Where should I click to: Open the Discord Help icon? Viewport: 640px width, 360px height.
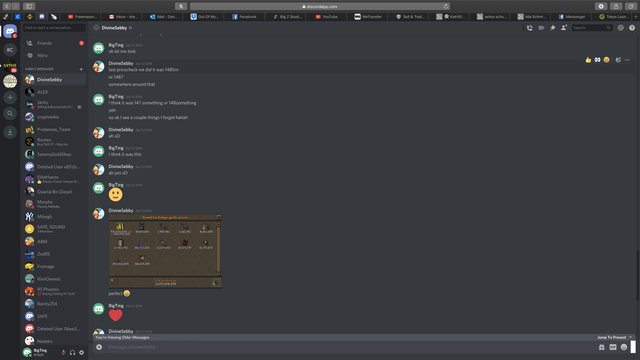[x=632, y=28]
